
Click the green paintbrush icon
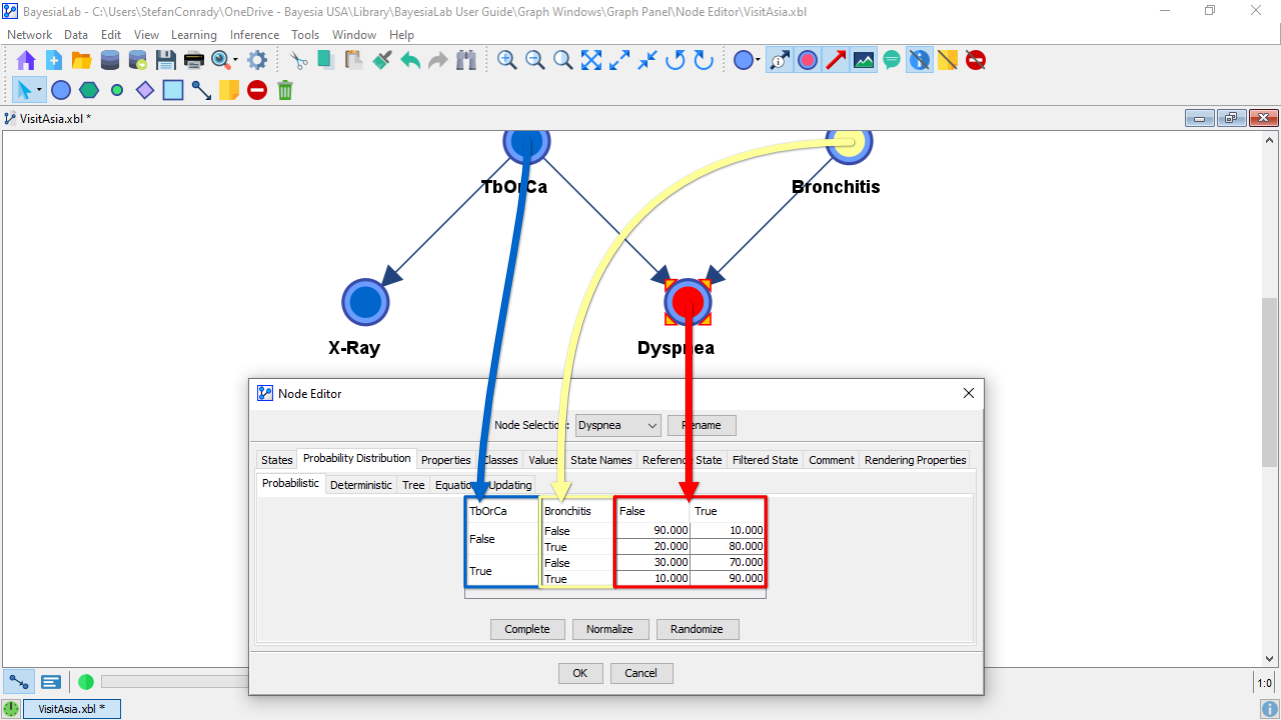pos(382,60)
